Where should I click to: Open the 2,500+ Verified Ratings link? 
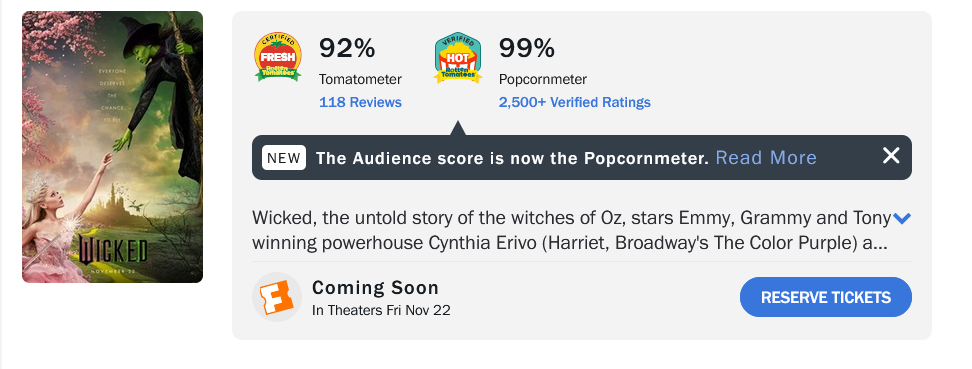click(x=575, y=102)
